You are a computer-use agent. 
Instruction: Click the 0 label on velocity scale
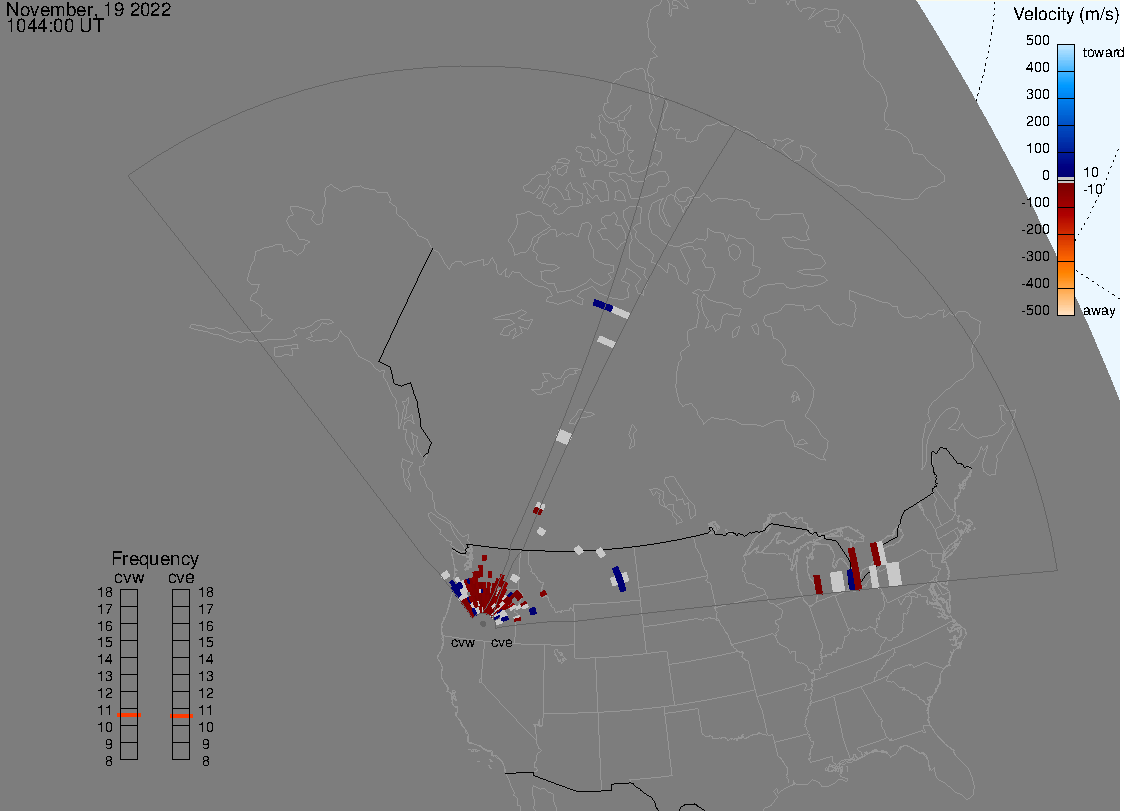coord(1046,176)
